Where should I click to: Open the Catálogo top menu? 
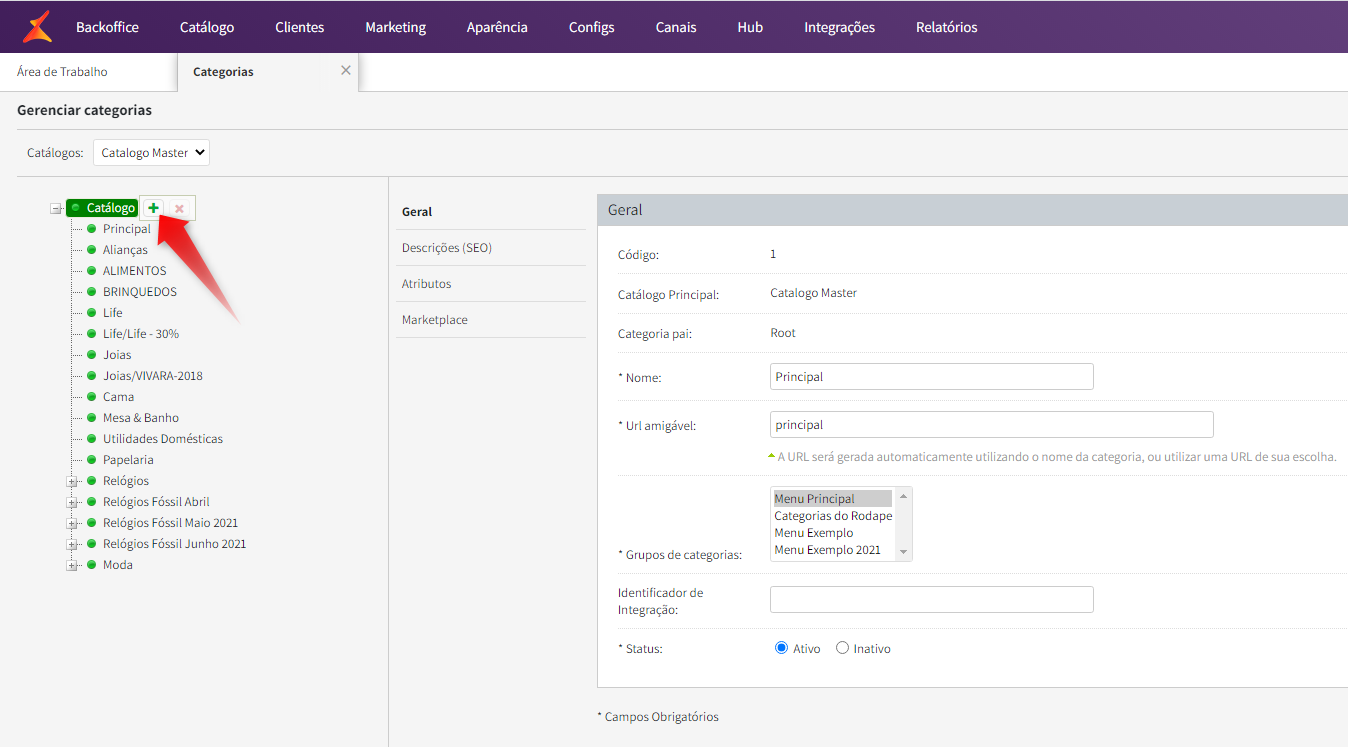207,27
